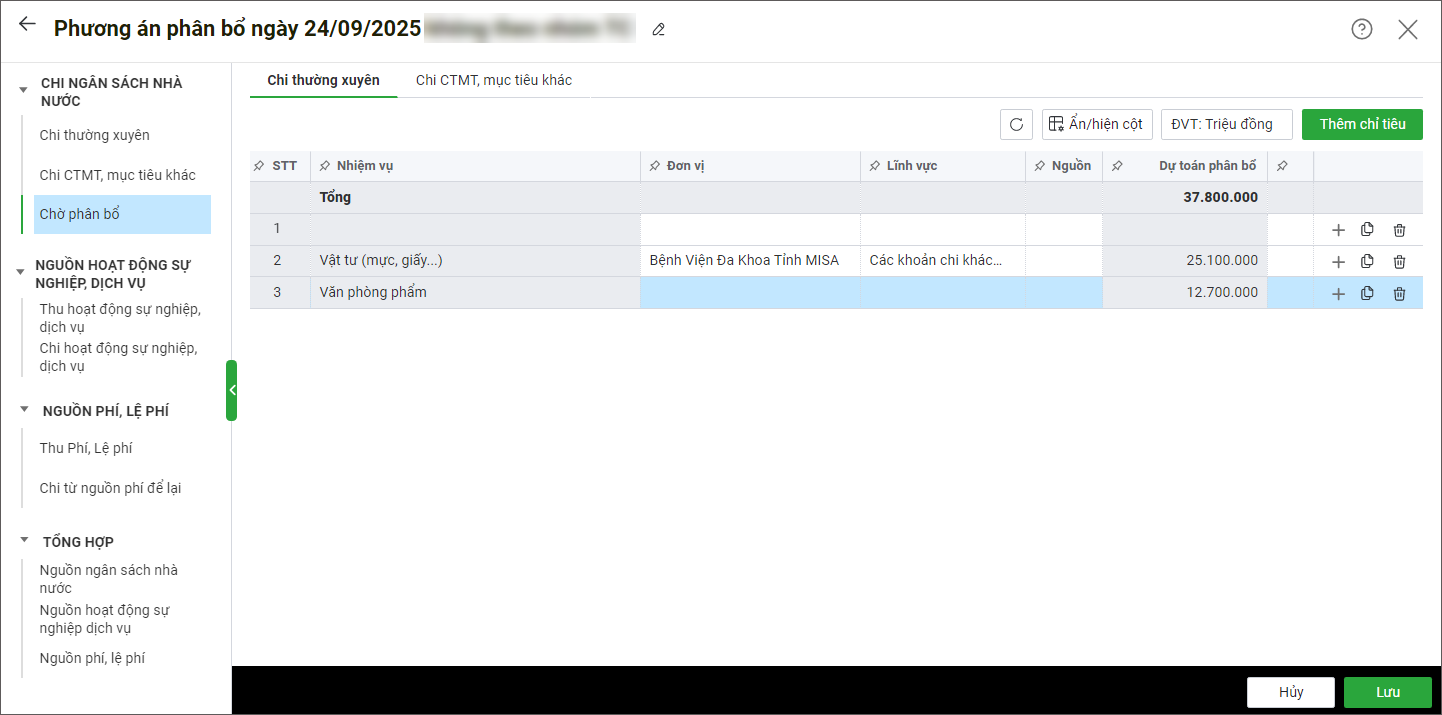
Task: Switch to Chi CTMT, mục tiêu khác tab
Action: (494, 80)
